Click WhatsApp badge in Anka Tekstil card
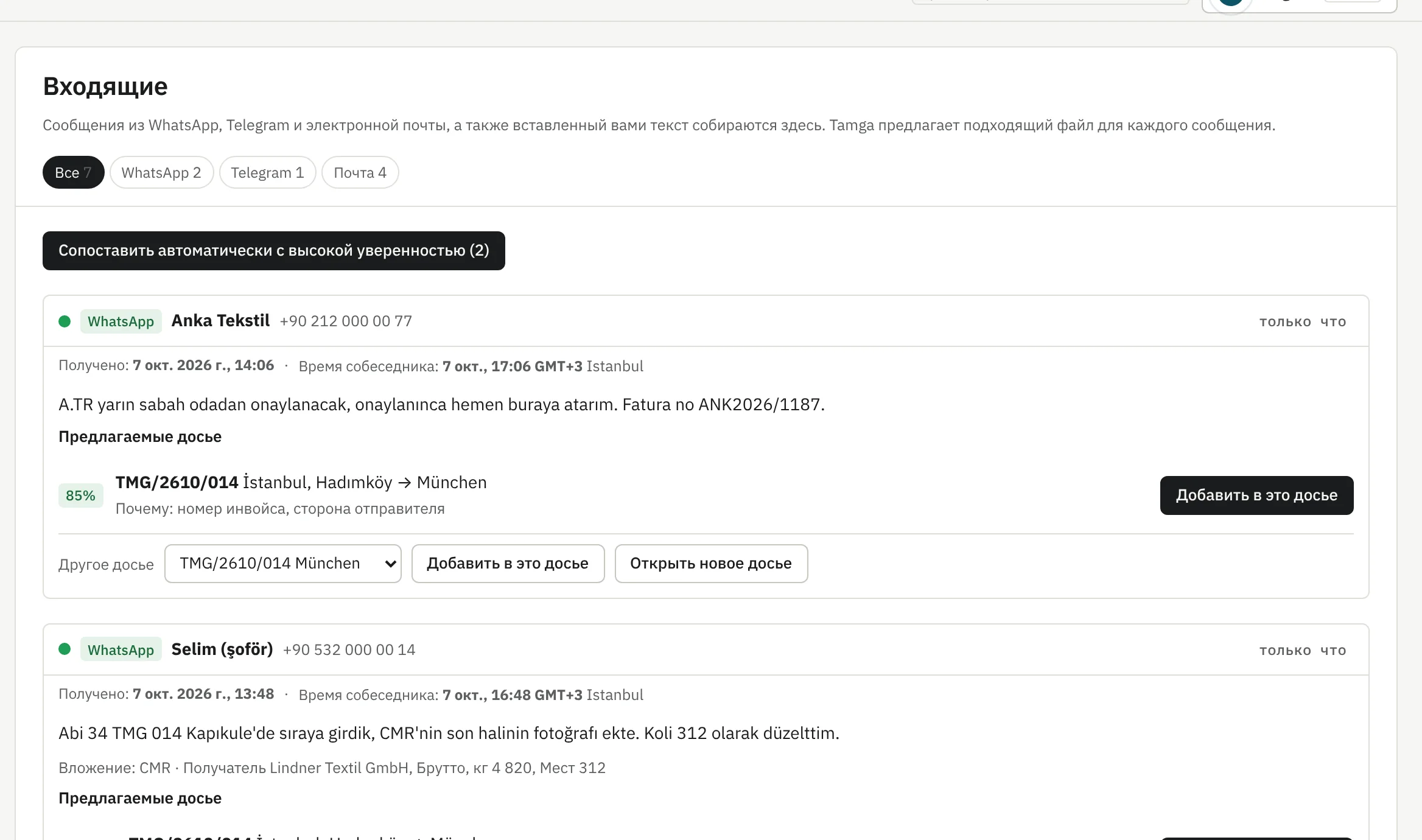This screenshot has width=1422, height=840. click(x=121, y=321)
